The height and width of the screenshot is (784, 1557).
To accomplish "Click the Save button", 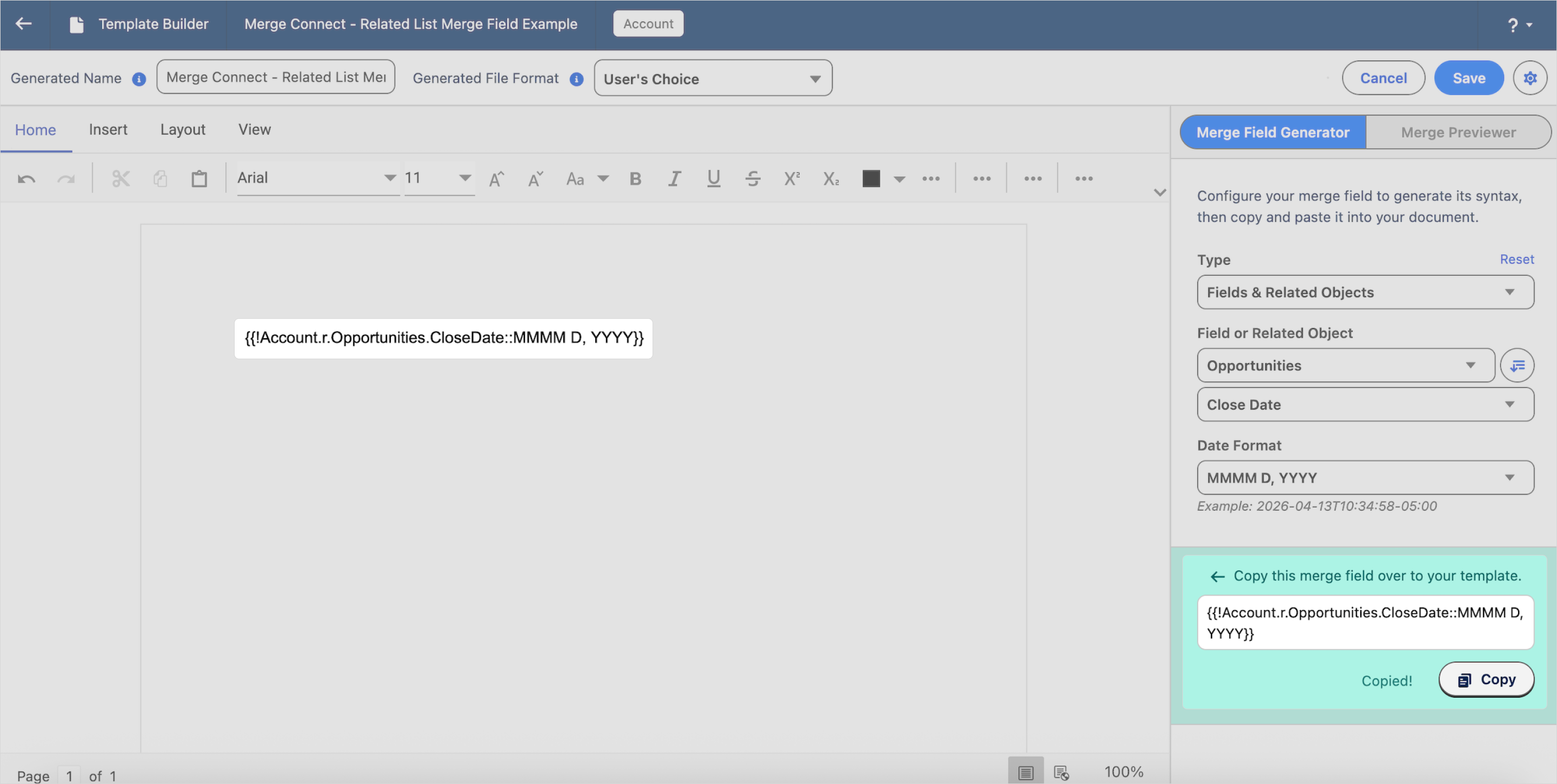I will click(x=1469, y=78).
